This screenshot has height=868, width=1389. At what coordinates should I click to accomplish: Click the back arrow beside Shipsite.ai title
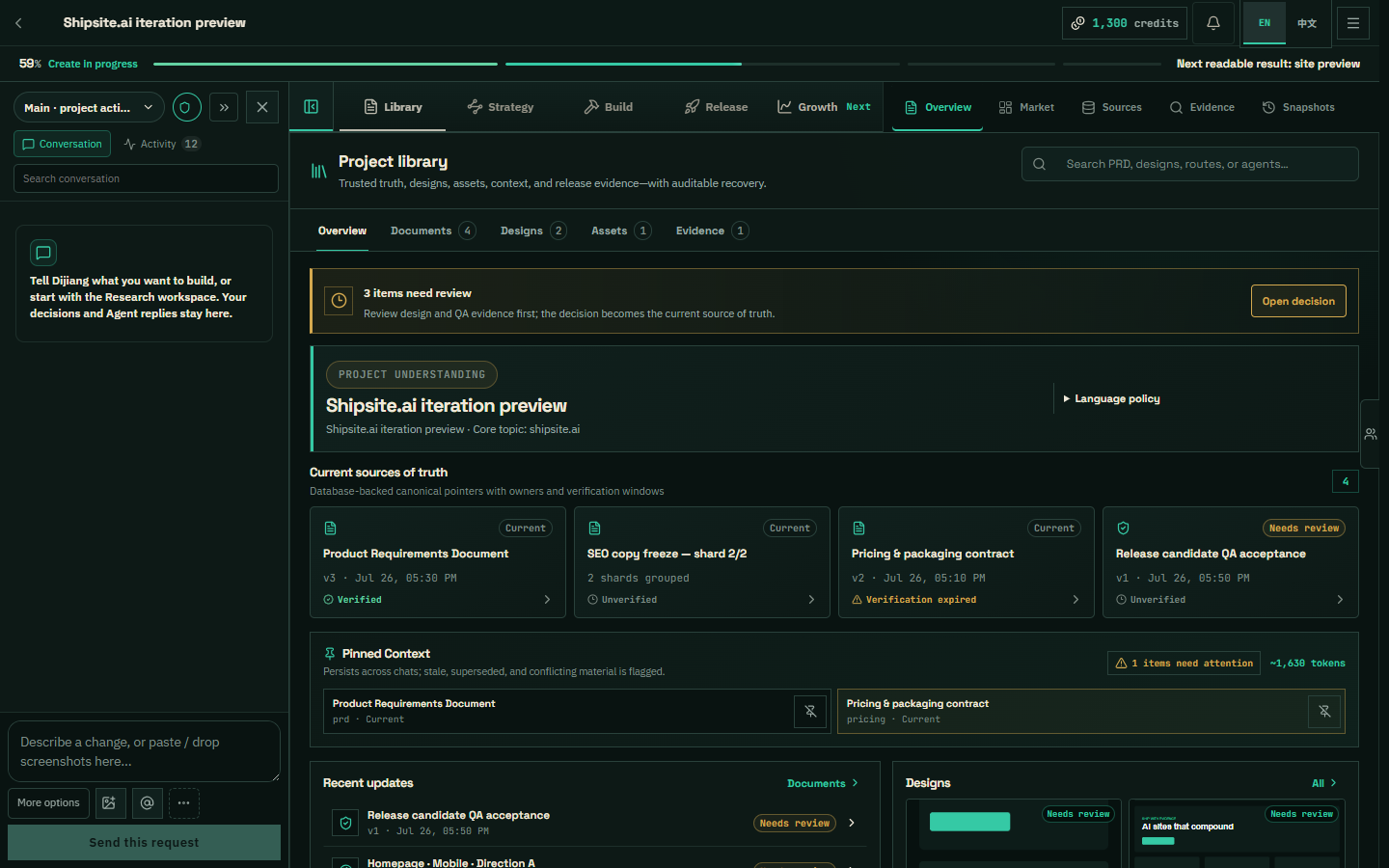click(x=18, y=23)
